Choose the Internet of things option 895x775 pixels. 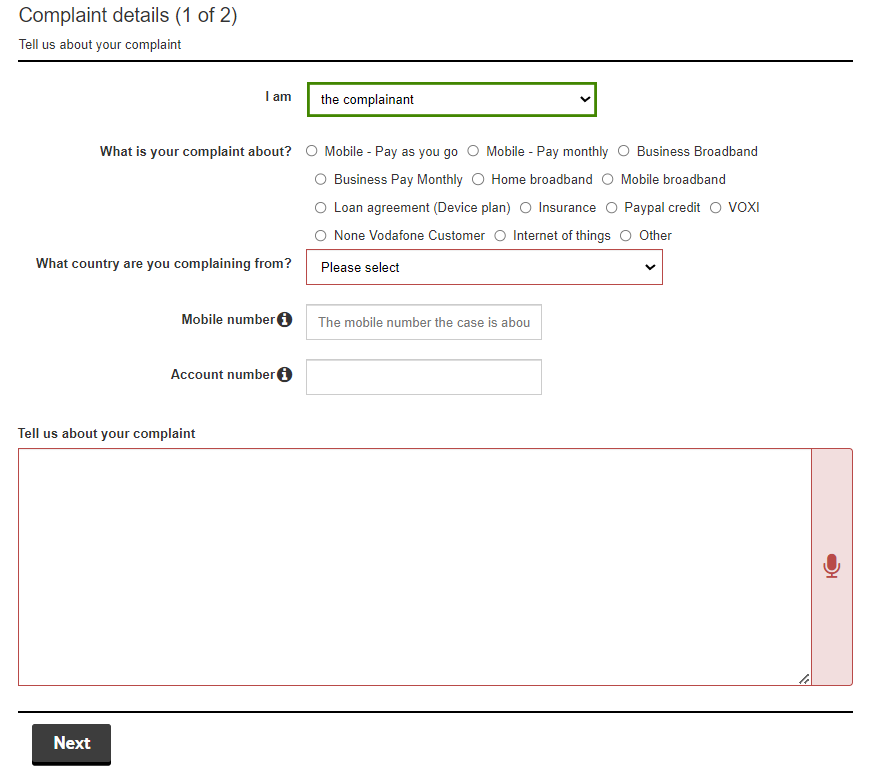pos(501,236)
